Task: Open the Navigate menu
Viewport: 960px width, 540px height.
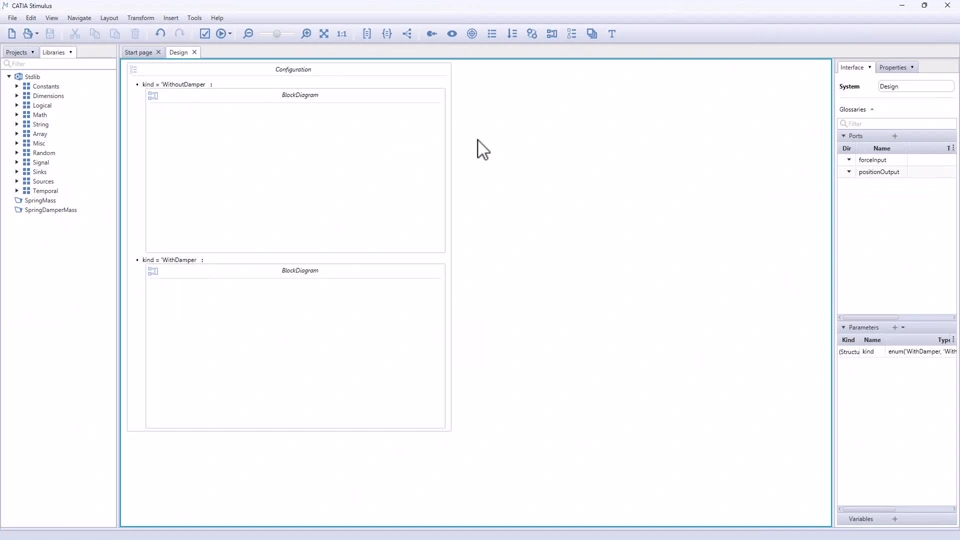Action: pos(79,18)
